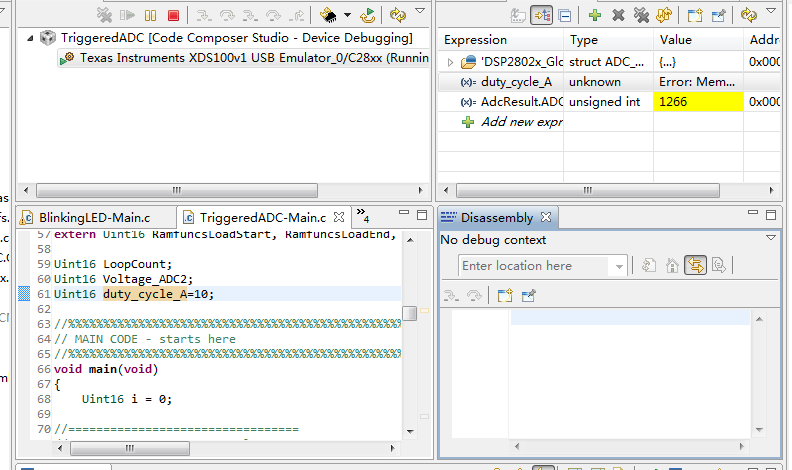Click the first Step Into icon in Debug toolbar
This screenshot has width=792, height=470.
tap(204, 16)
